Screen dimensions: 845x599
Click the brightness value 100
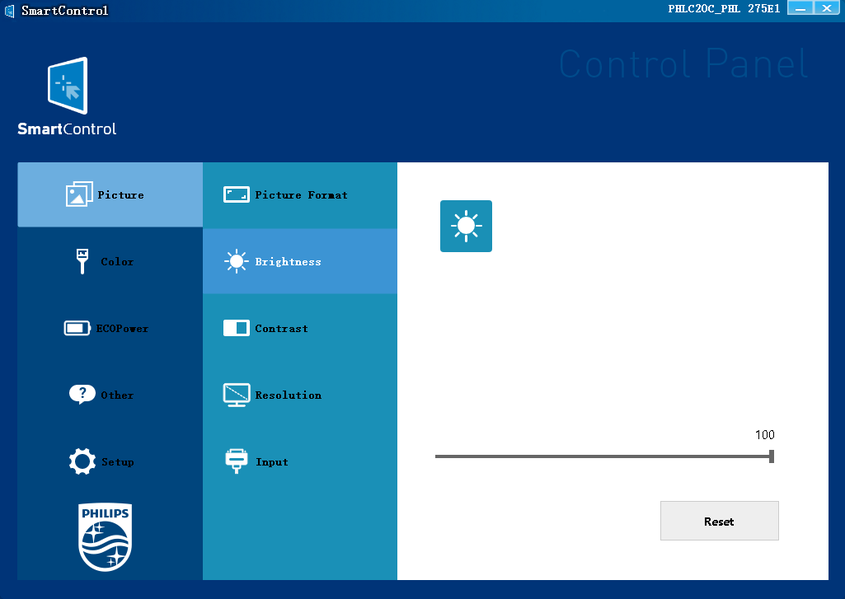765,435
